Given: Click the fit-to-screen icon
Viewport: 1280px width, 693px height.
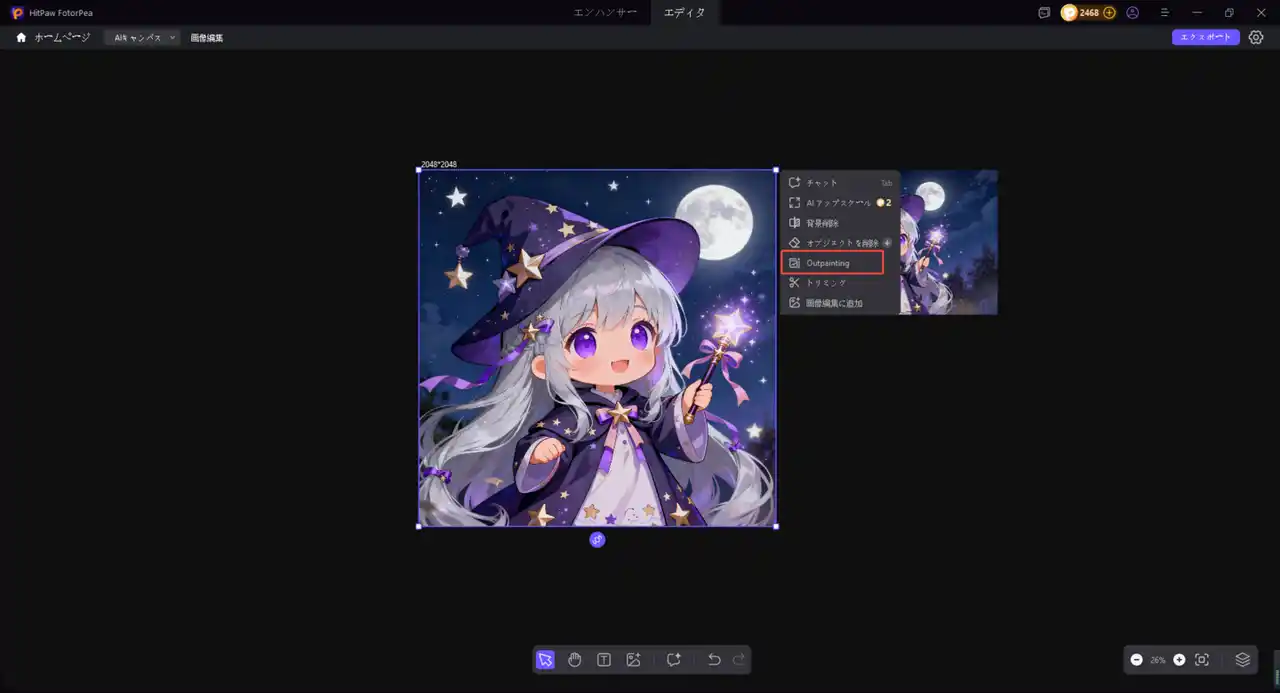Looking at the screenshot, I should (1202, 660).
